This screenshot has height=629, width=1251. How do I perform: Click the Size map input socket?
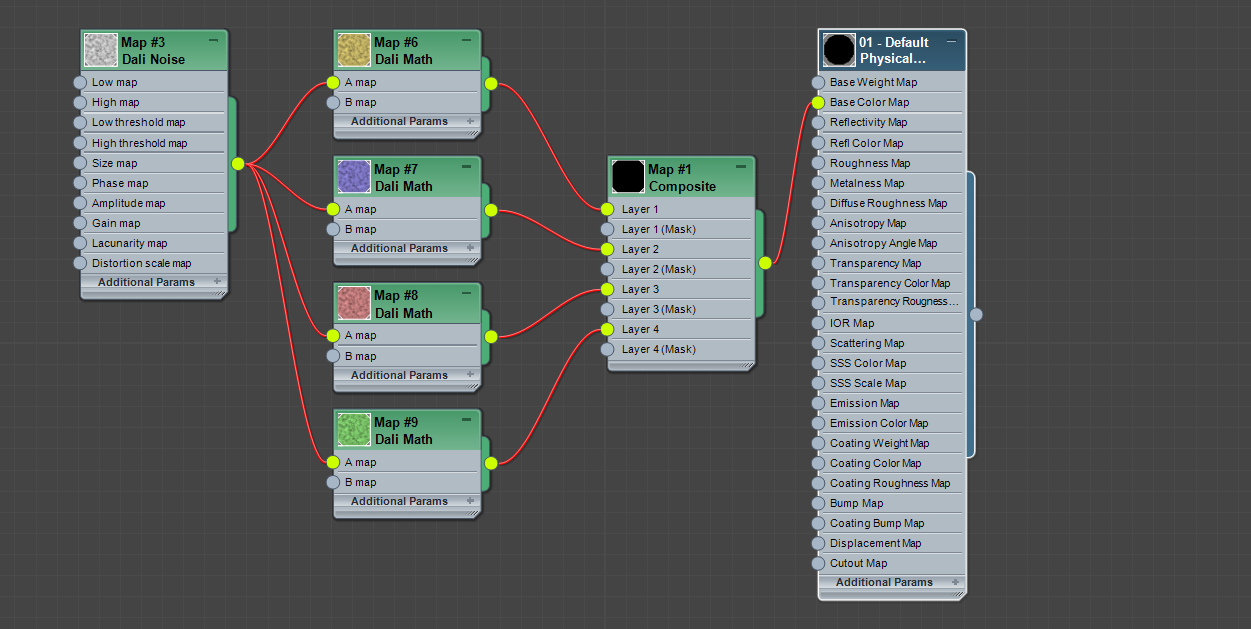(x=80, y=163)
